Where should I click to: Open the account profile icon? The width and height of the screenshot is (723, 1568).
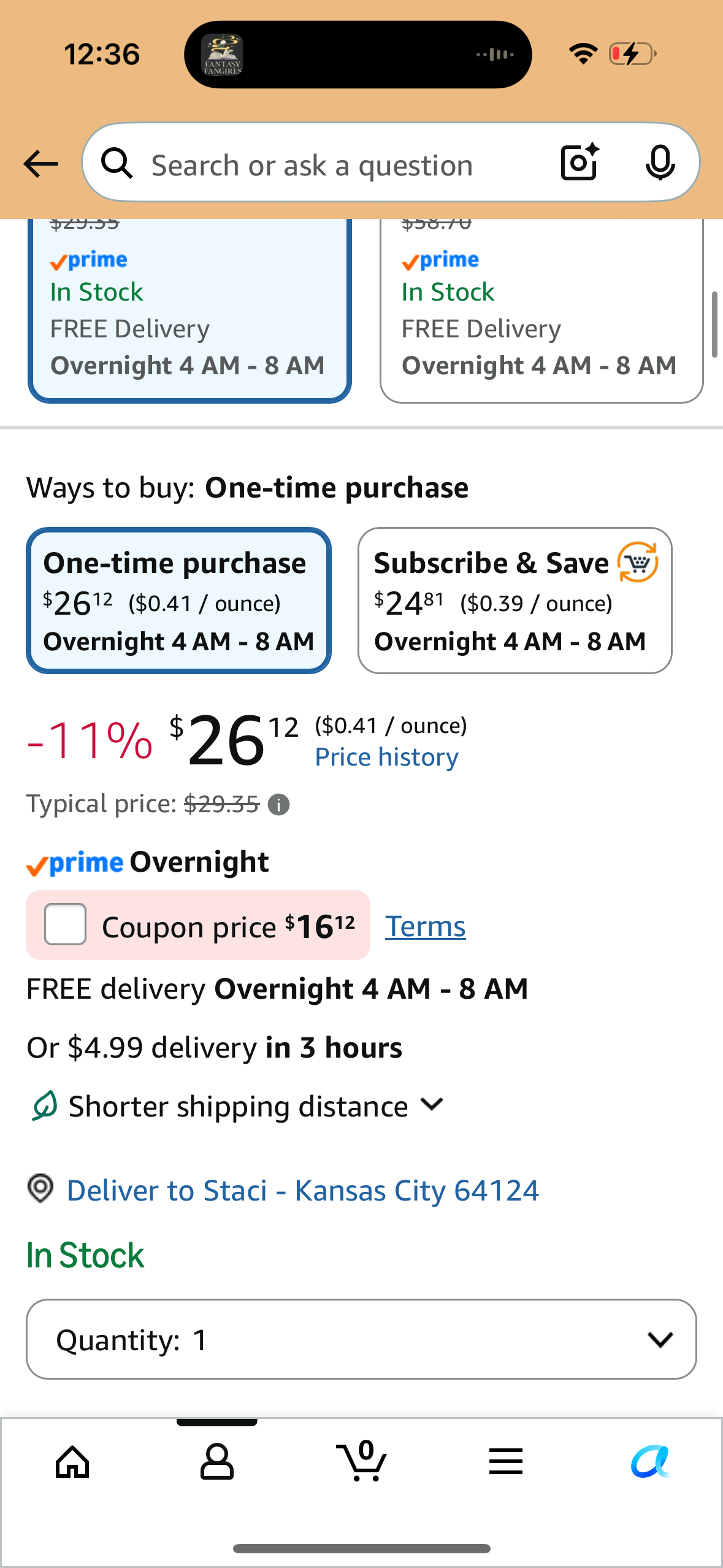coord(217,1462)
